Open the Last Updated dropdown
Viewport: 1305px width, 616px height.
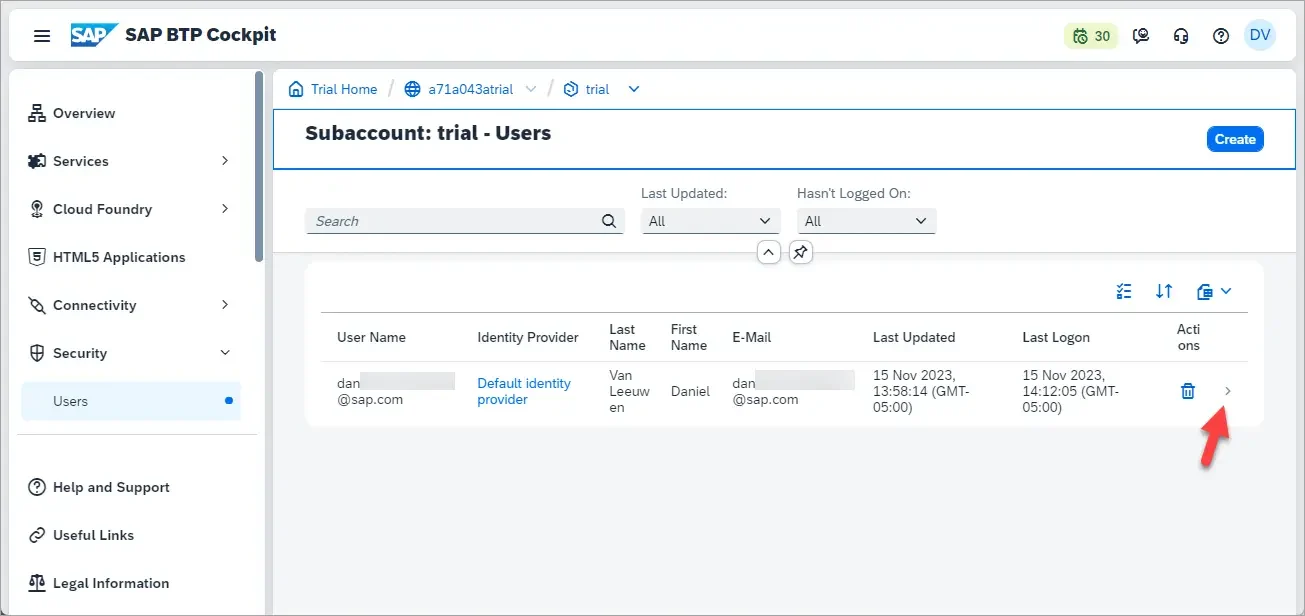(710, 221)
